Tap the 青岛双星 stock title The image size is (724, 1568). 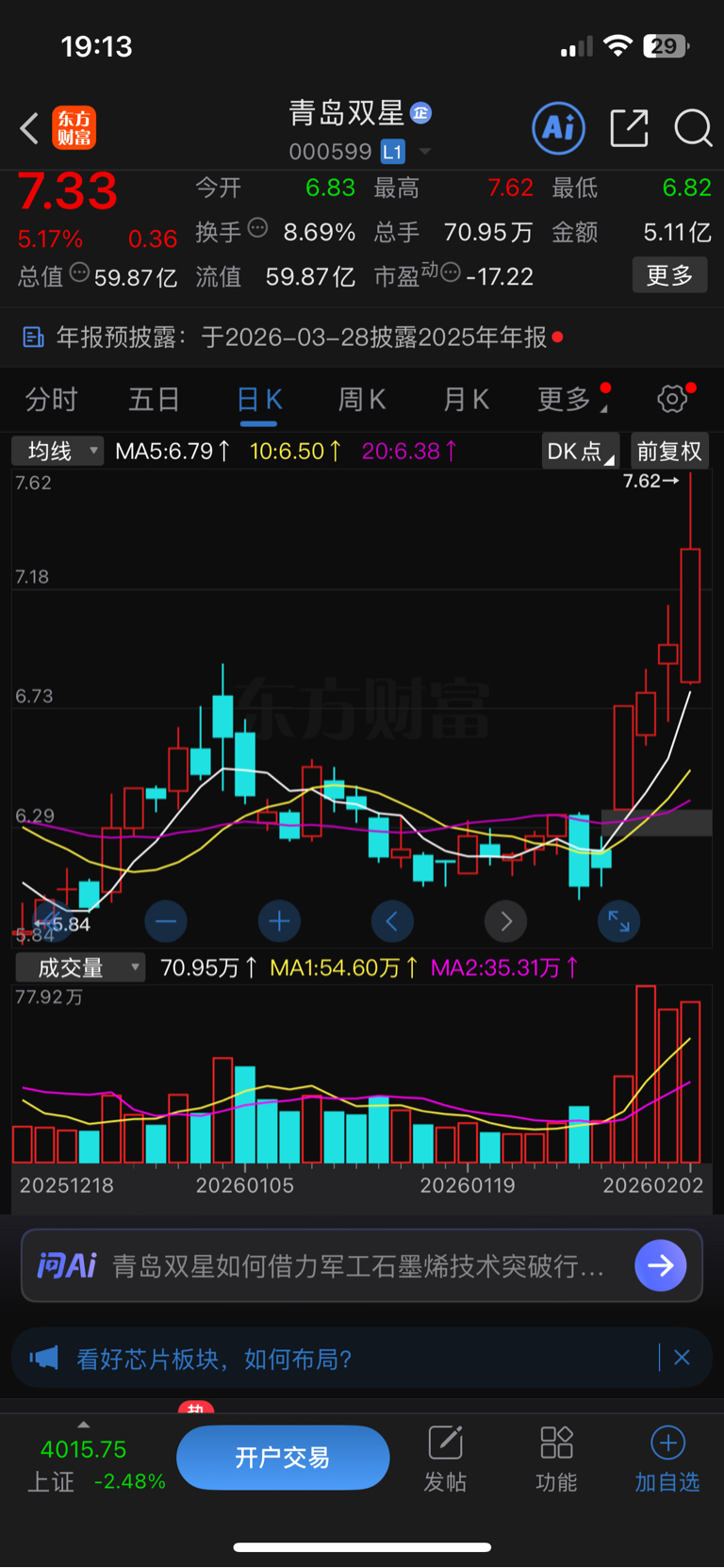(346, 113)
